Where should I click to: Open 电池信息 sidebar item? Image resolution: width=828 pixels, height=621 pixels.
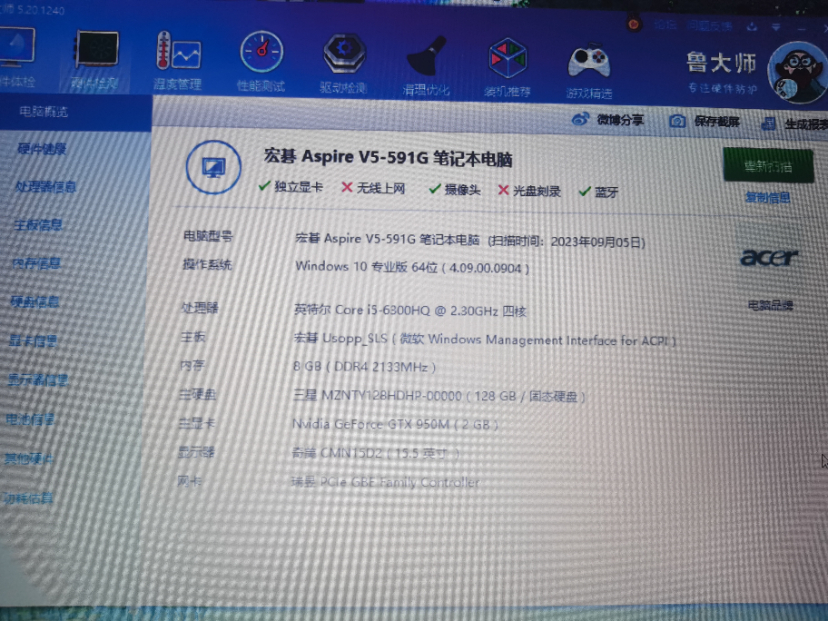(x=30, y=420)
